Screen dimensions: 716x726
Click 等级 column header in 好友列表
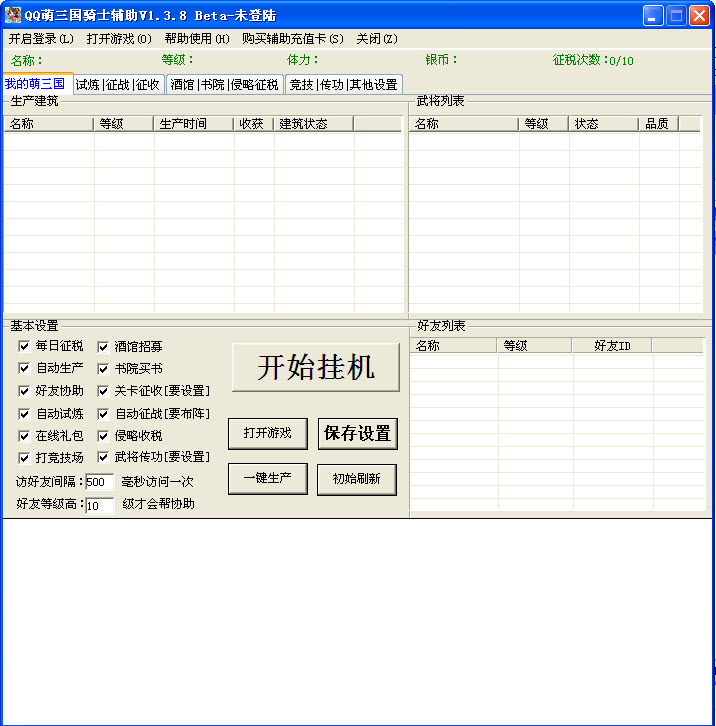click(535, 346)
